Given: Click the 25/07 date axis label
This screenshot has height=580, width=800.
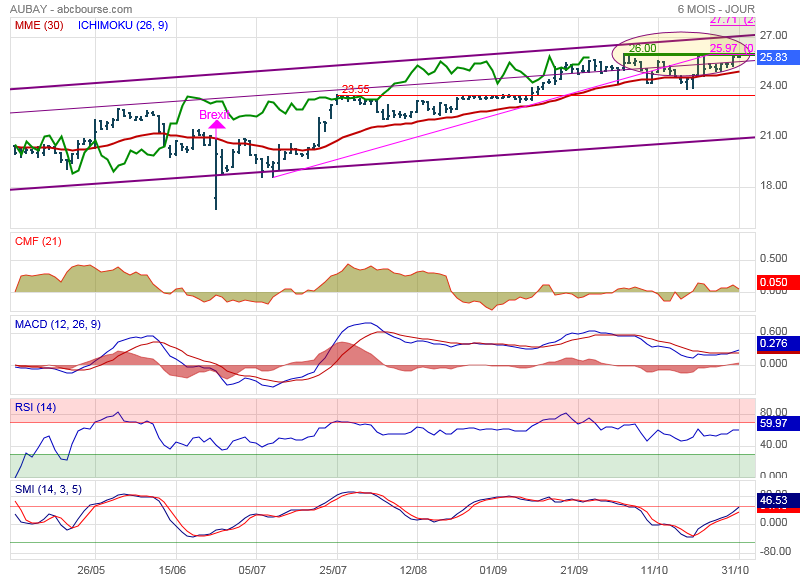Looking at the screenshot, I should (x=333, y=569).
